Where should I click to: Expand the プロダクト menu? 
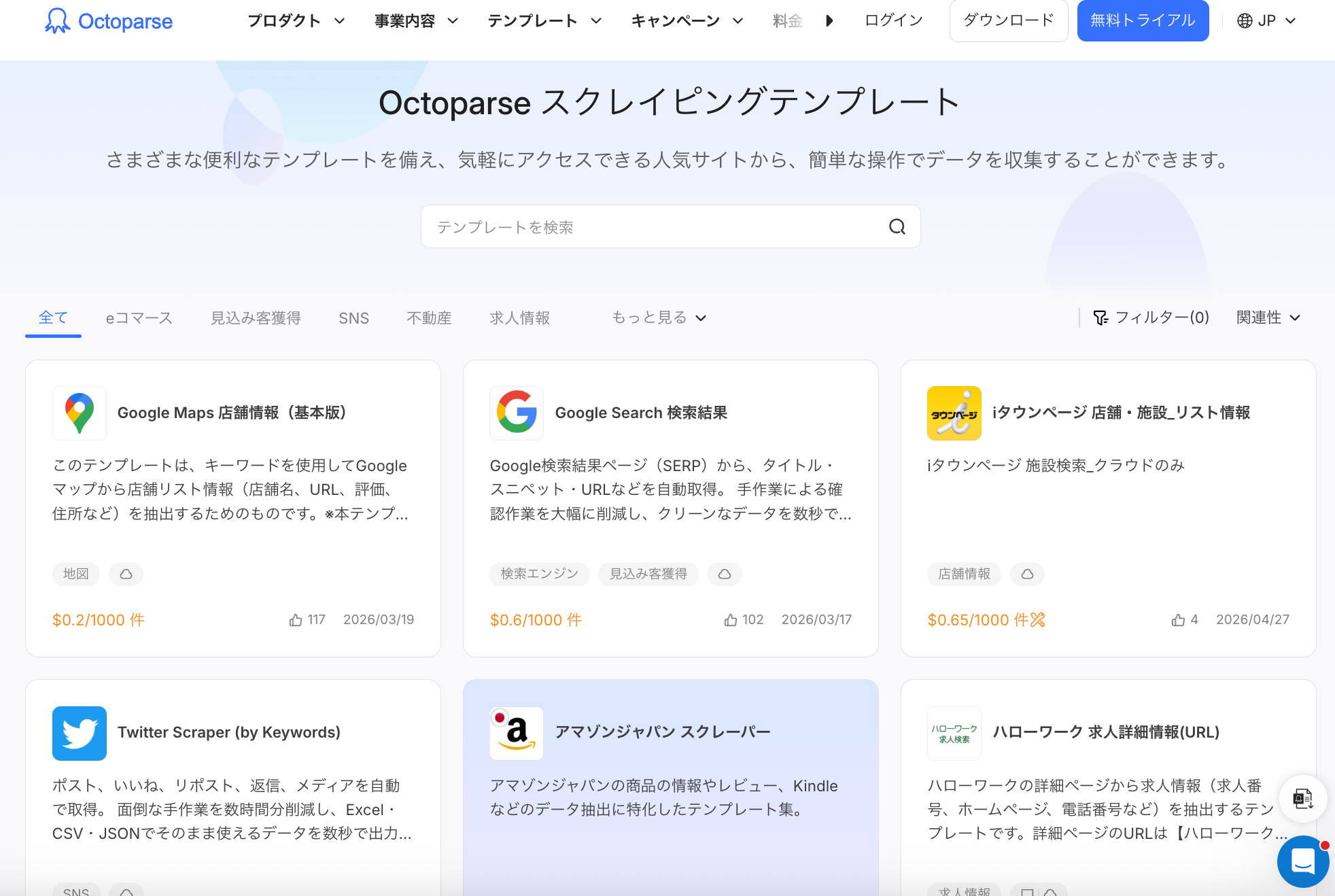point(296,21)
